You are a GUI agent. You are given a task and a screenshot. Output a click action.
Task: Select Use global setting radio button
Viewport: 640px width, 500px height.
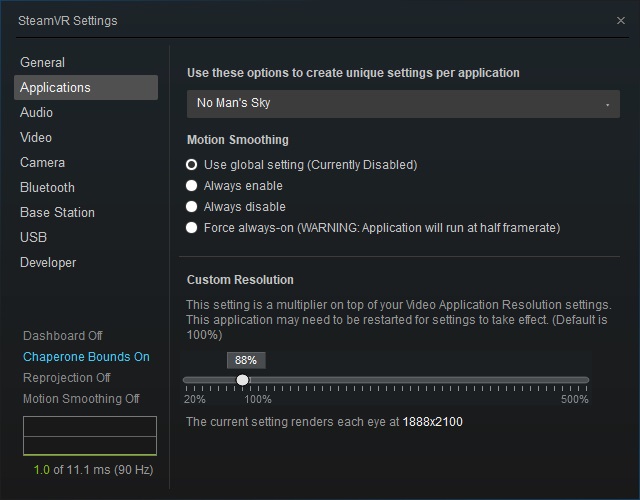[x=192, y=165]
